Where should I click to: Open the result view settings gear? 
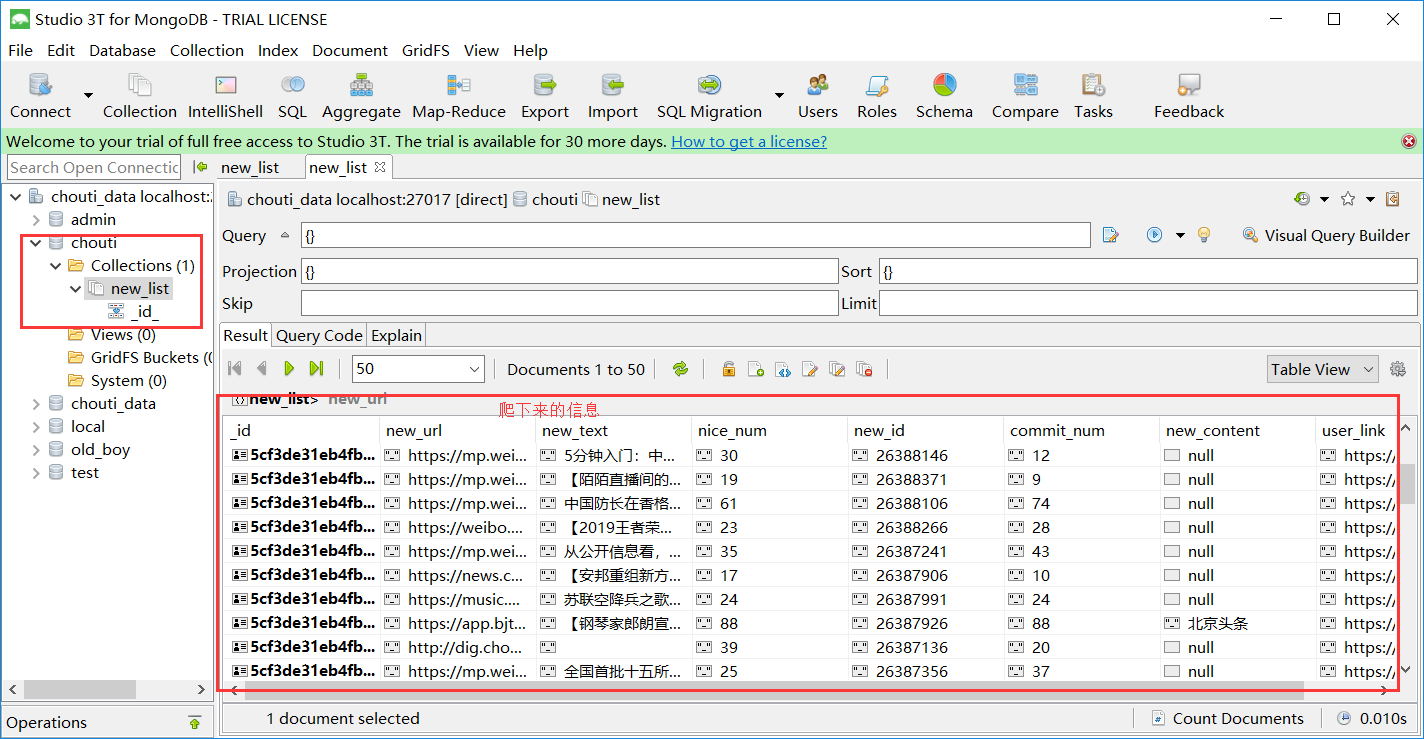[x=1398, y=369]
